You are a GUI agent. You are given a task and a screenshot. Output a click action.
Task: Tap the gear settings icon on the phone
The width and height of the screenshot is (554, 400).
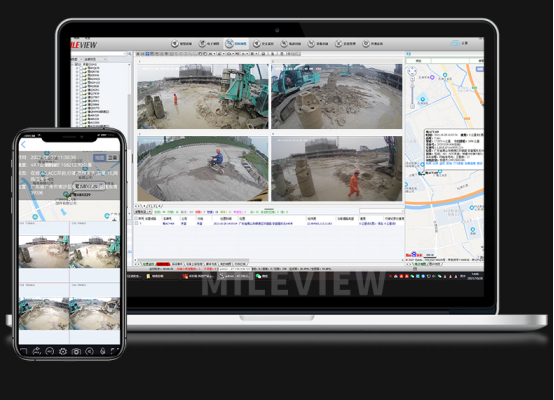click(x=63, y=351)
